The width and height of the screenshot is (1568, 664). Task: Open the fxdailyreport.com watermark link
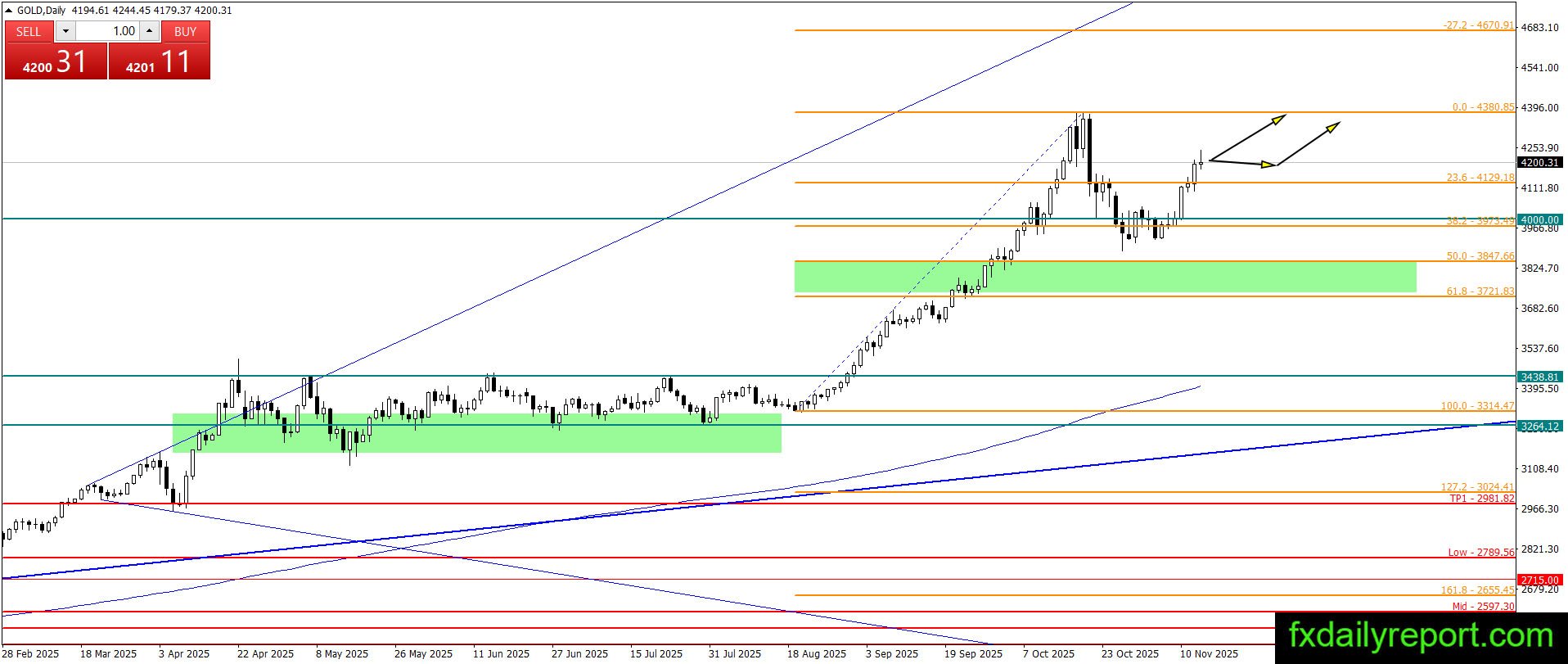click(1421, 635)
